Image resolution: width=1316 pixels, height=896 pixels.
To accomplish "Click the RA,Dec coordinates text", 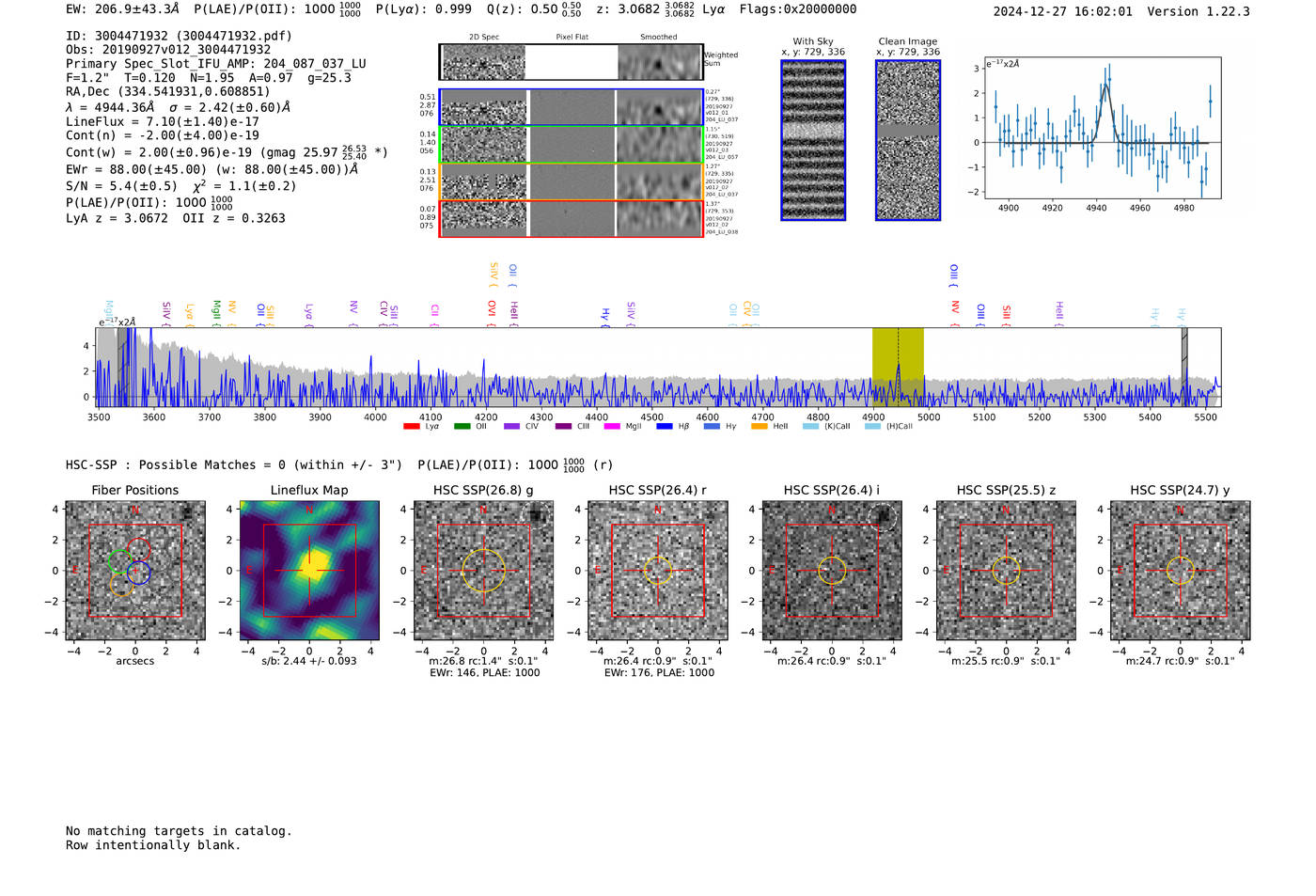I will (x=168, y=91).
